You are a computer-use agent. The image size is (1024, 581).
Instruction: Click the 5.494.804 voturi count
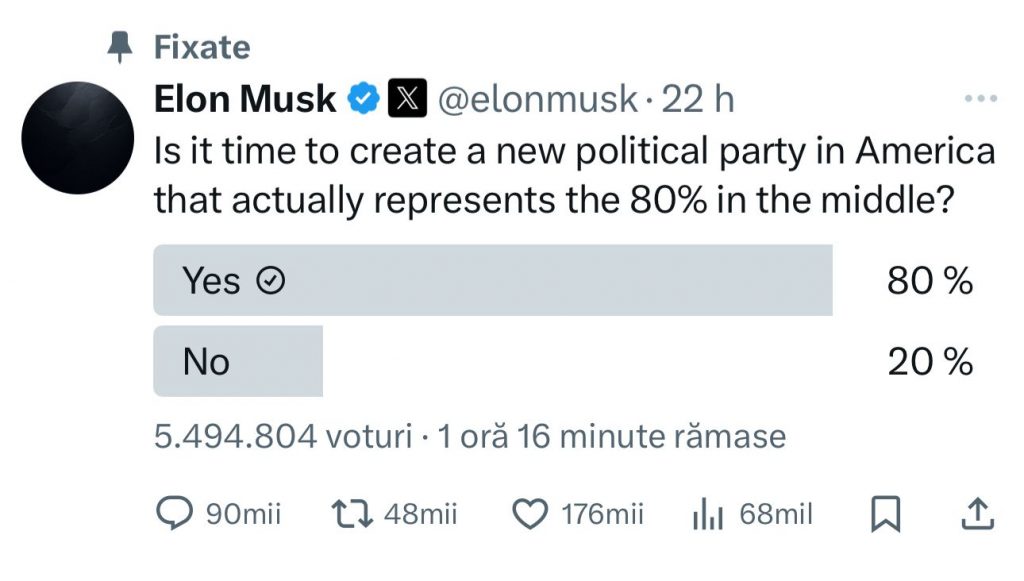[x=283, y=436]
